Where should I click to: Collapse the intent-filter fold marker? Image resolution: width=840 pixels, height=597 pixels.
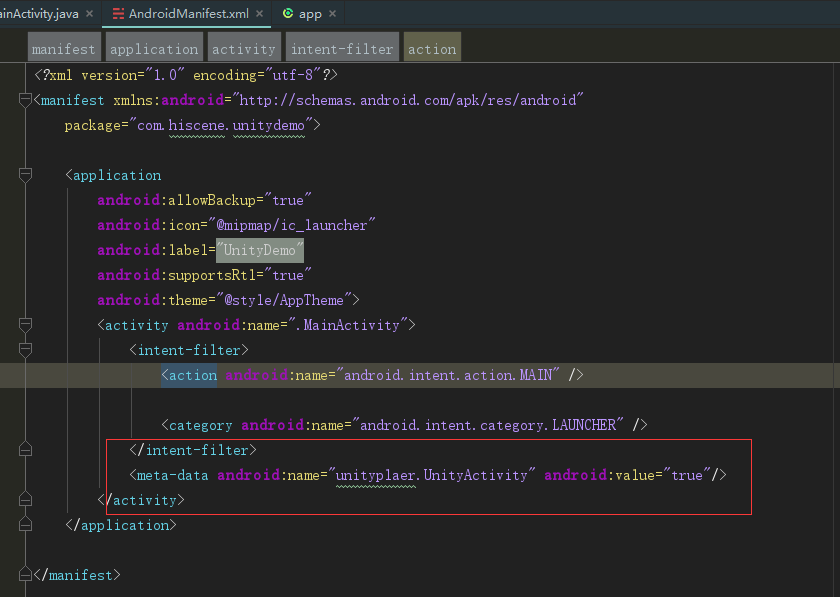23,350
